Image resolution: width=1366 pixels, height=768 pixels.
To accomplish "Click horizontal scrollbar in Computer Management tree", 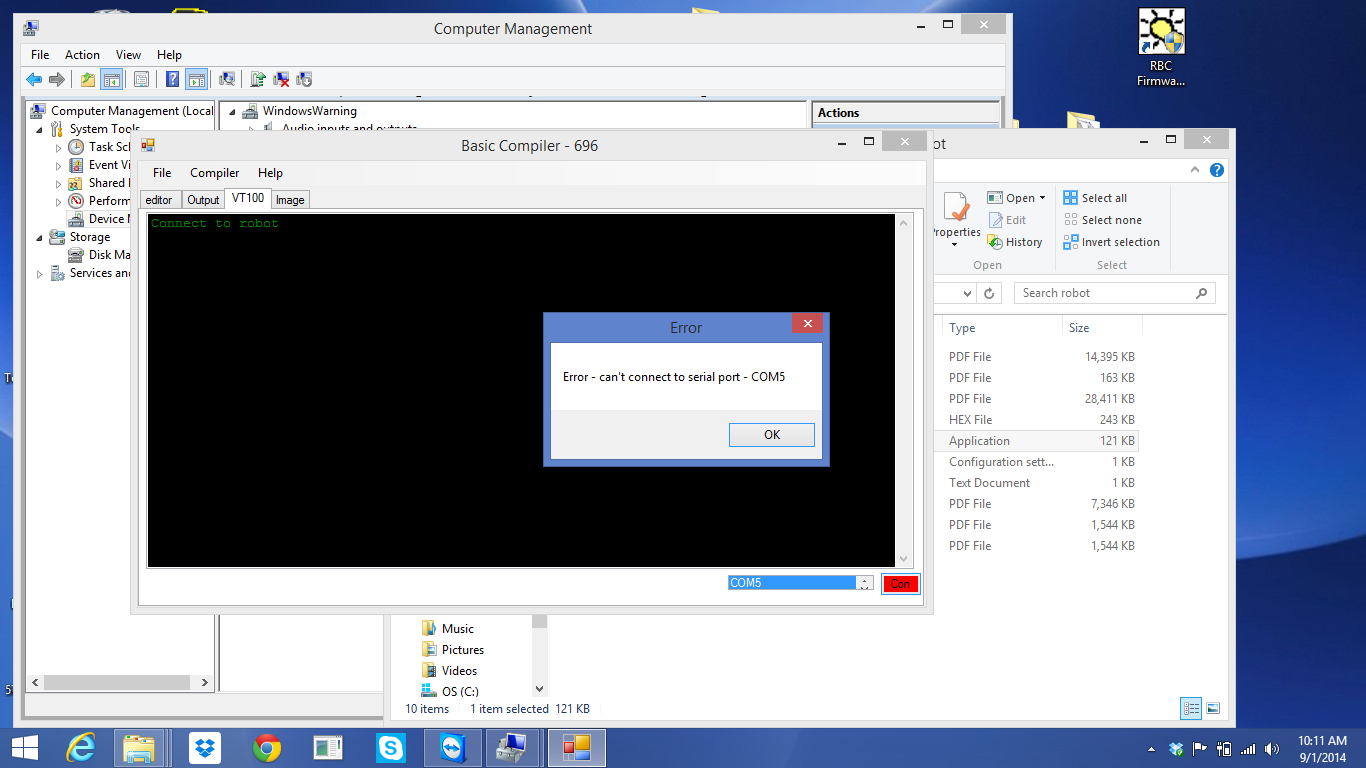I will pyautogui.click(x=118, y=683).
